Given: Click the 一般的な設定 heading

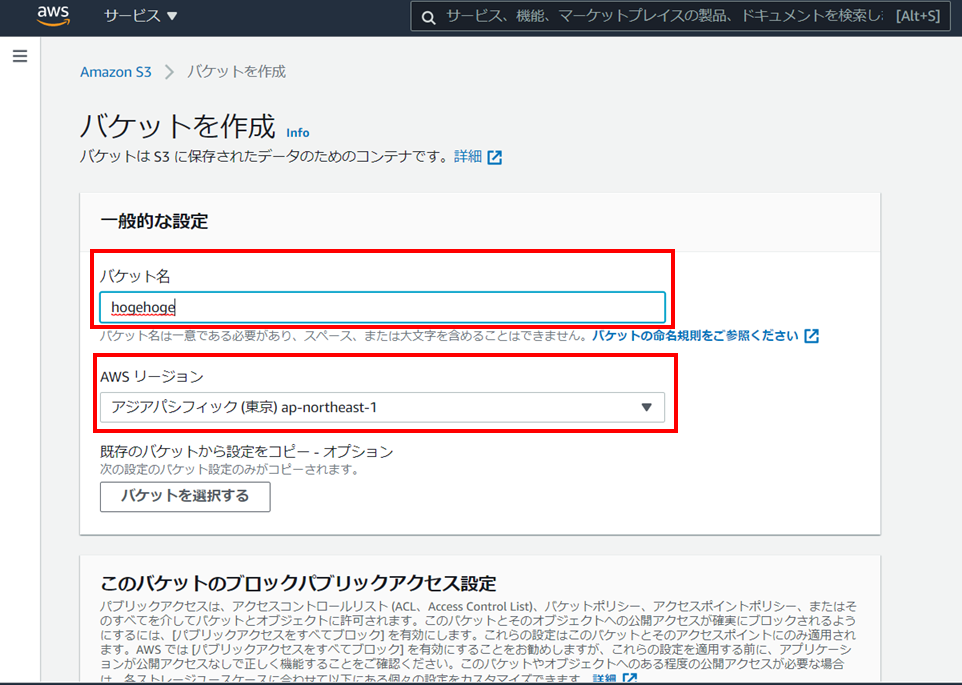Looking at the screenshot, I should 154,221.
